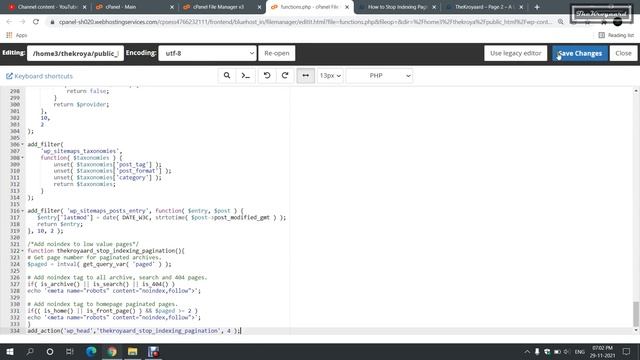Close the functions.php browser tab
This screenshot has height=360, width=640.
[x=347, y=7]
